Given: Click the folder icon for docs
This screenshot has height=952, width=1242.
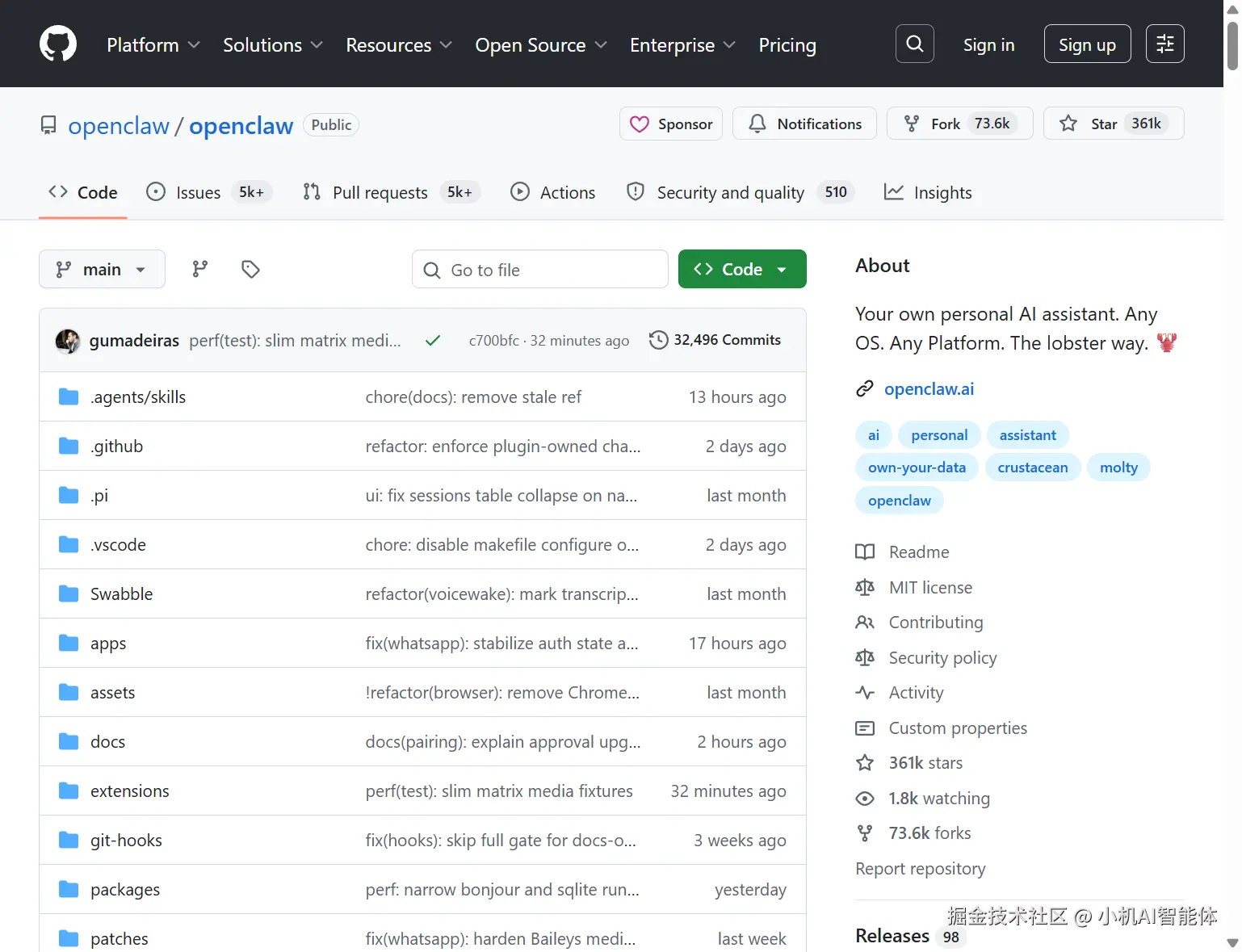Looking at the screenshot, I should coord(69,741).
